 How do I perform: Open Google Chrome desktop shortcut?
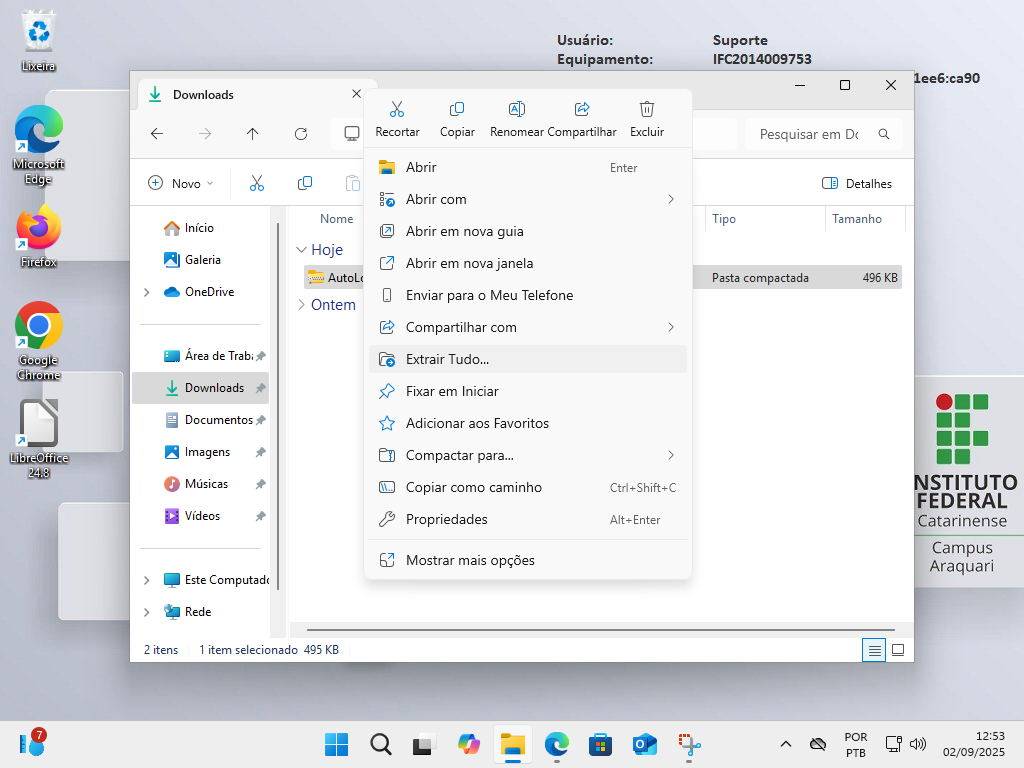tap(39, 341)
